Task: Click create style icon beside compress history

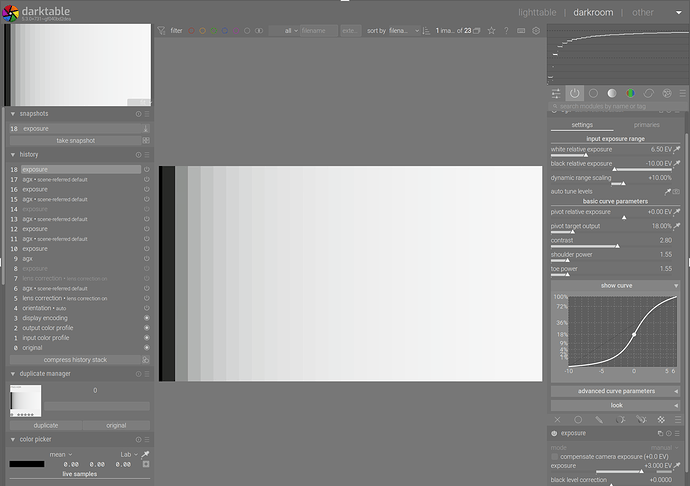Action: pyautogui.click(x=146, y=360)
